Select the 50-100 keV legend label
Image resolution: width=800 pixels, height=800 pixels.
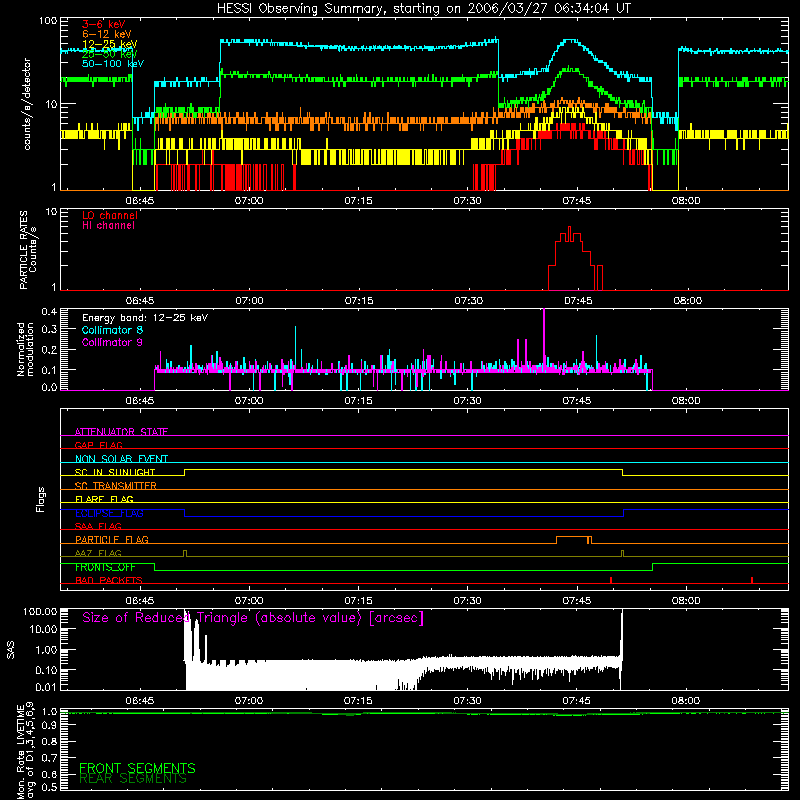(x=113, y=64)
